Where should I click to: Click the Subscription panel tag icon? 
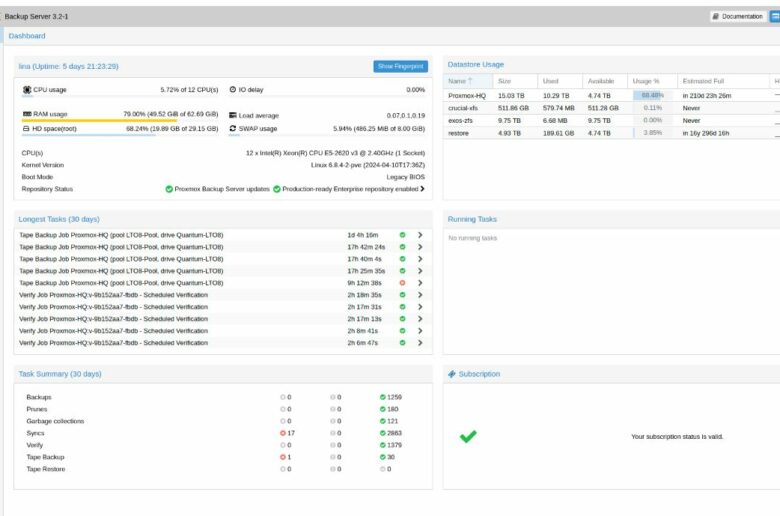coord(452,374)
